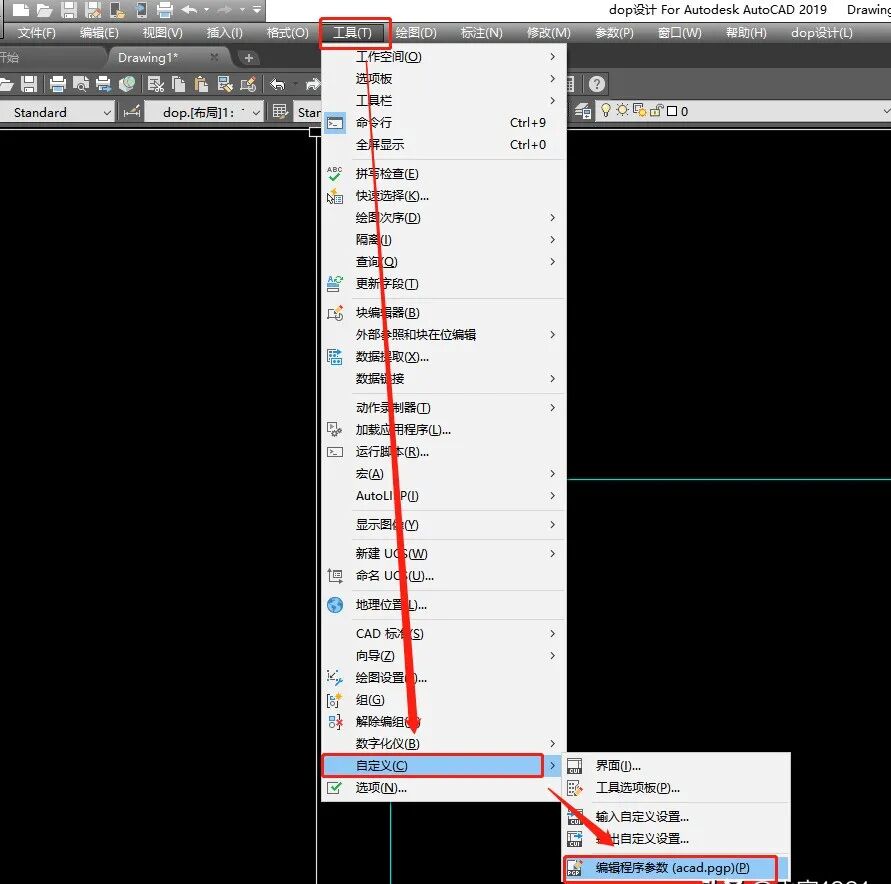891x884 pixels.
Task: Open the Layer Properties Manager icon
Action: 582,111
